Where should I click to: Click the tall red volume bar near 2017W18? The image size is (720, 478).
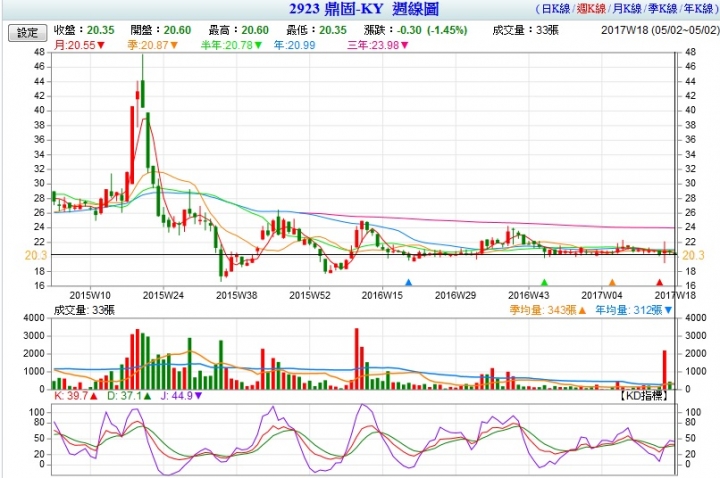coord(664,369)
